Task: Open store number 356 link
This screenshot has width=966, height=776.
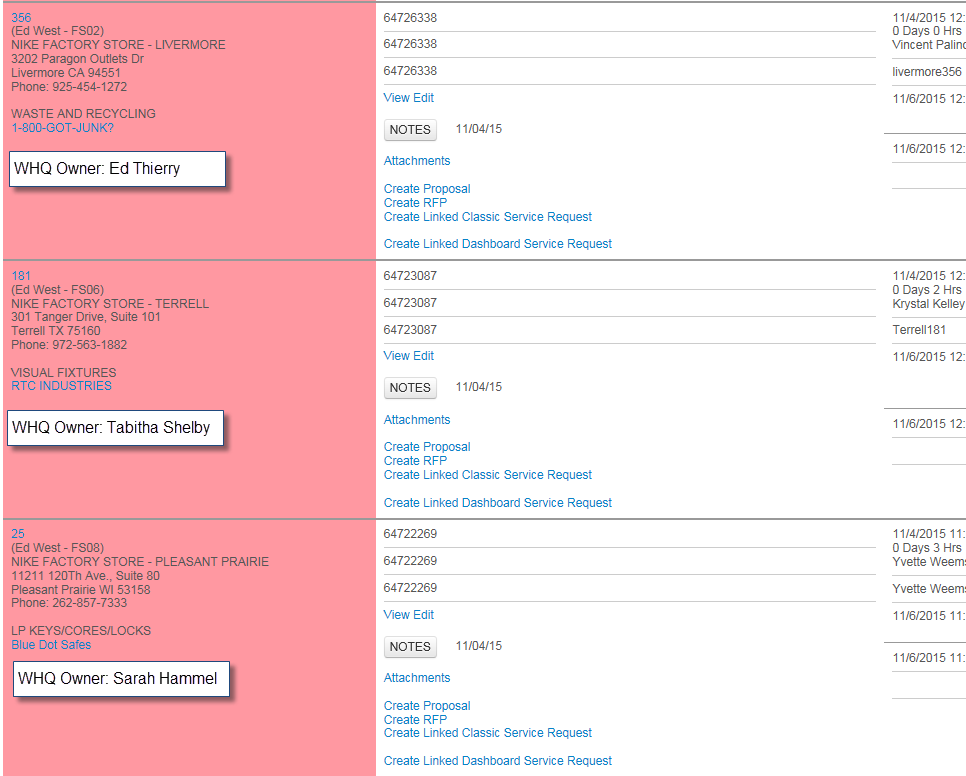Action: [x=21, y=18]
